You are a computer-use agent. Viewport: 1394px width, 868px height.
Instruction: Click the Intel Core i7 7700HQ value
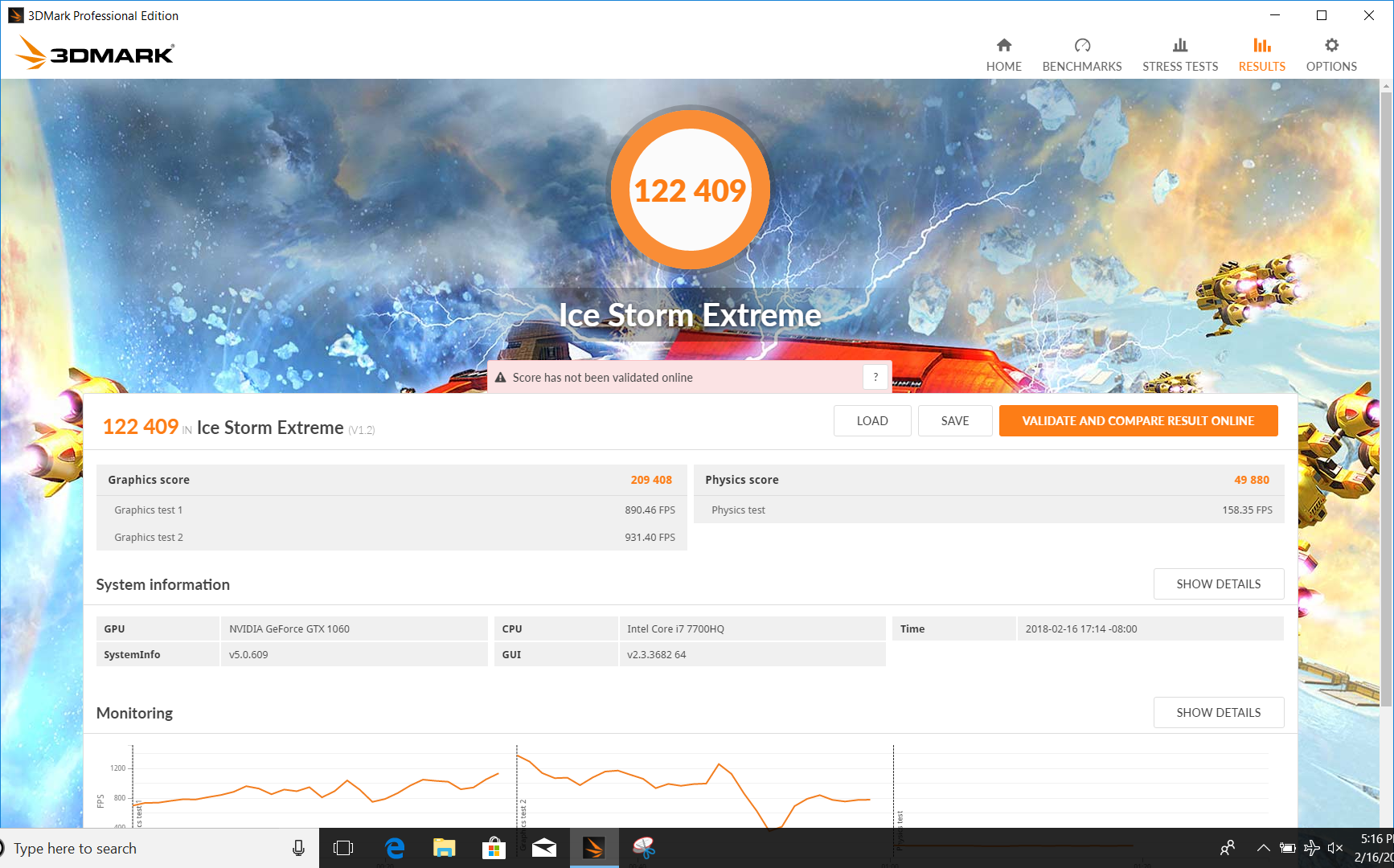click(675, 629)
